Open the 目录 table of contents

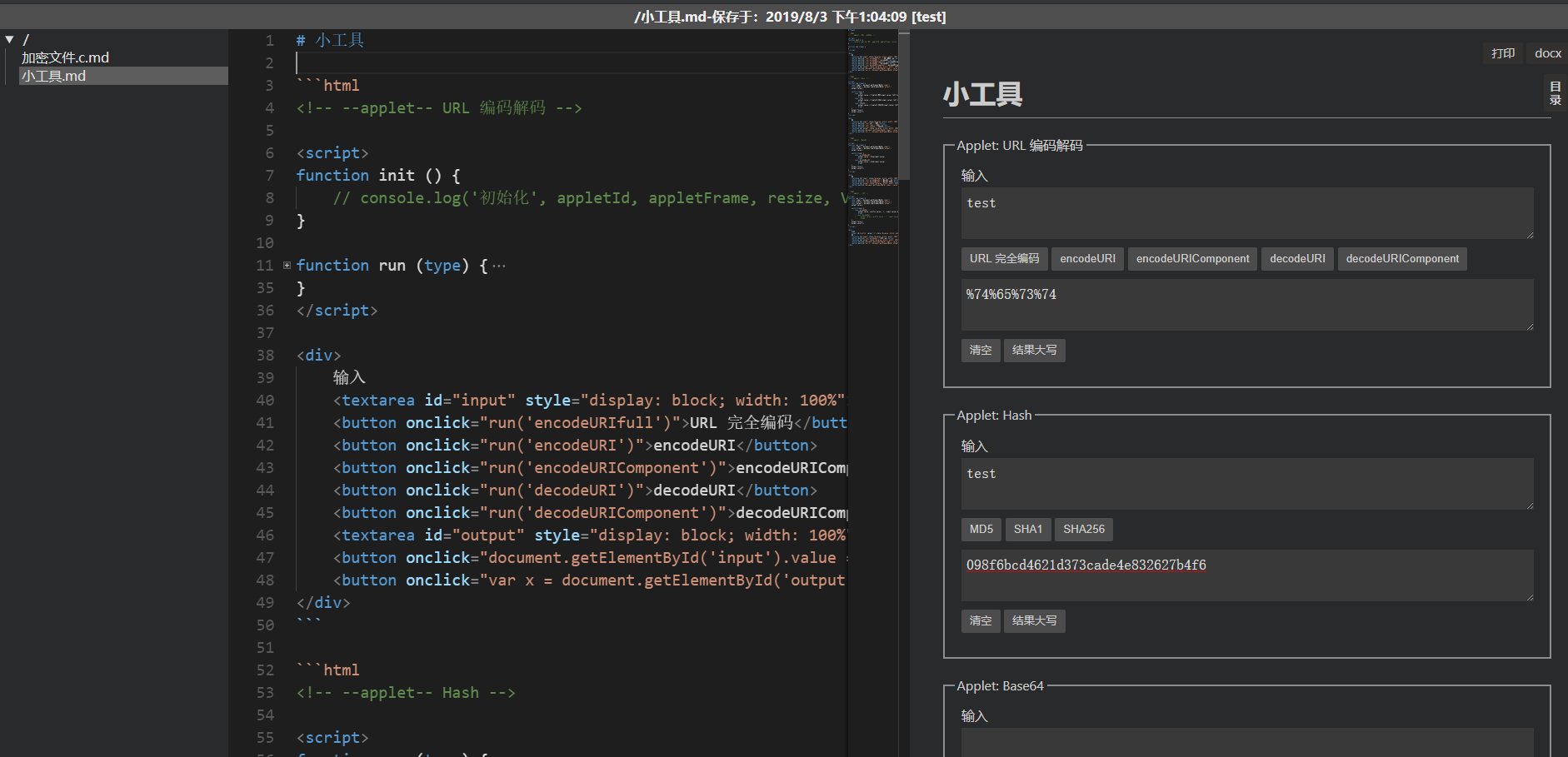pos(1555,92)
